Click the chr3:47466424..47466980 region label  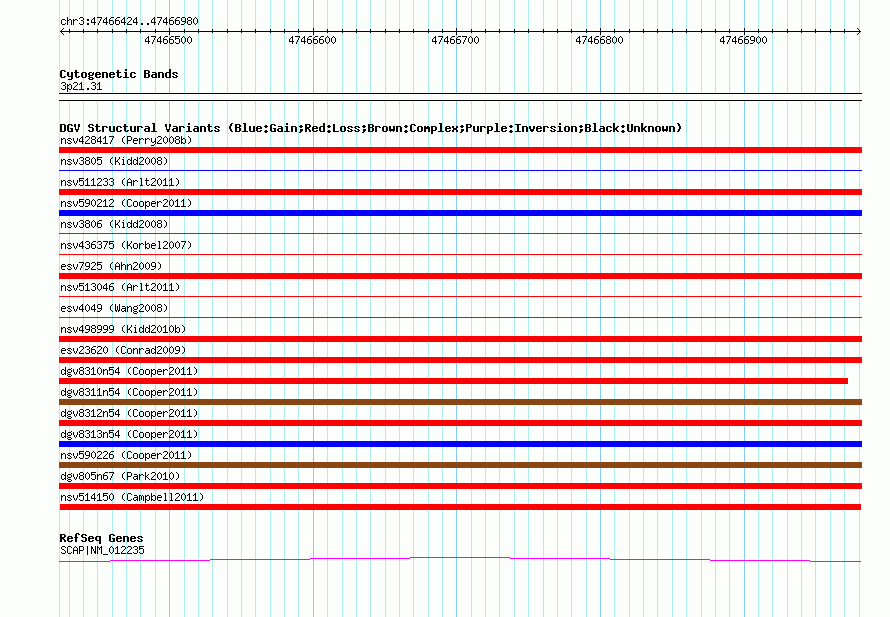(x=129, y=22)
